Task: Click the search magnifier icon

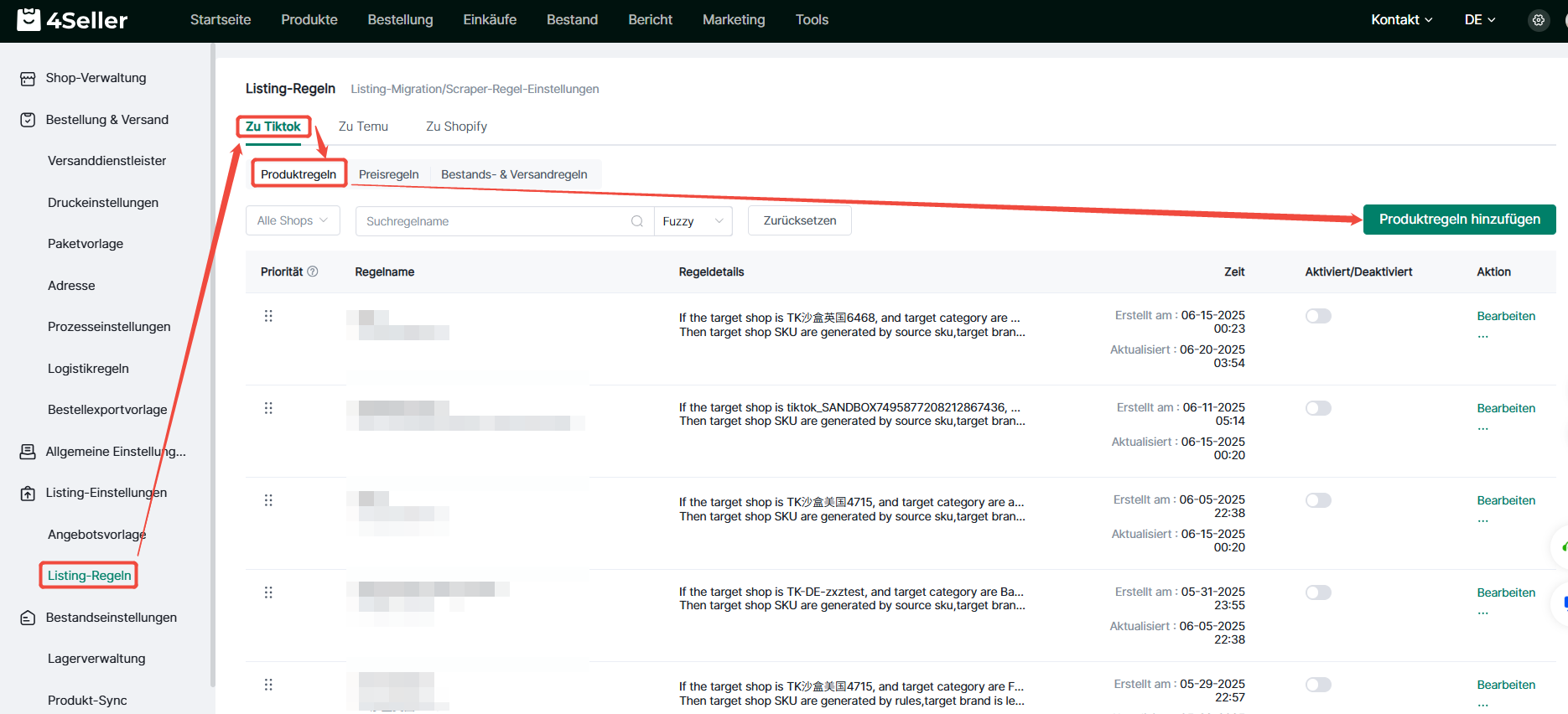Action: coord(637,221)
